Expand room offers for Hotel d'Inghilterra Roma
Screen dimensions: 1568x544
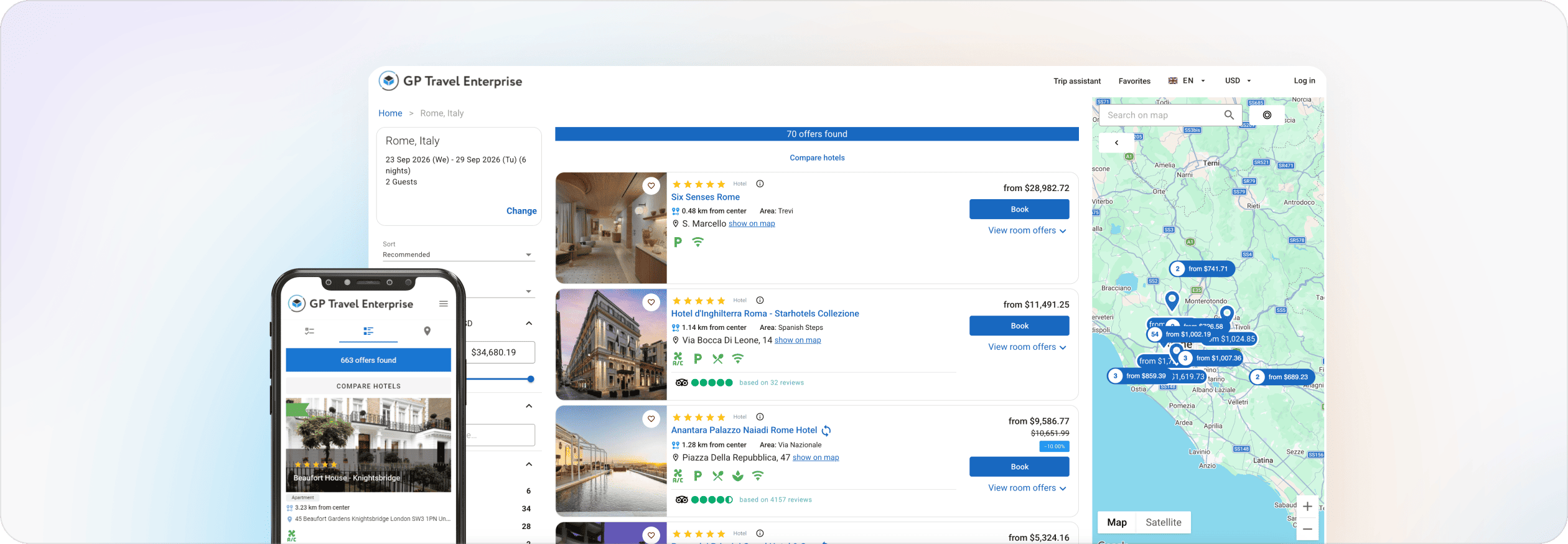pyautogui.click(x=1027, y=347)
